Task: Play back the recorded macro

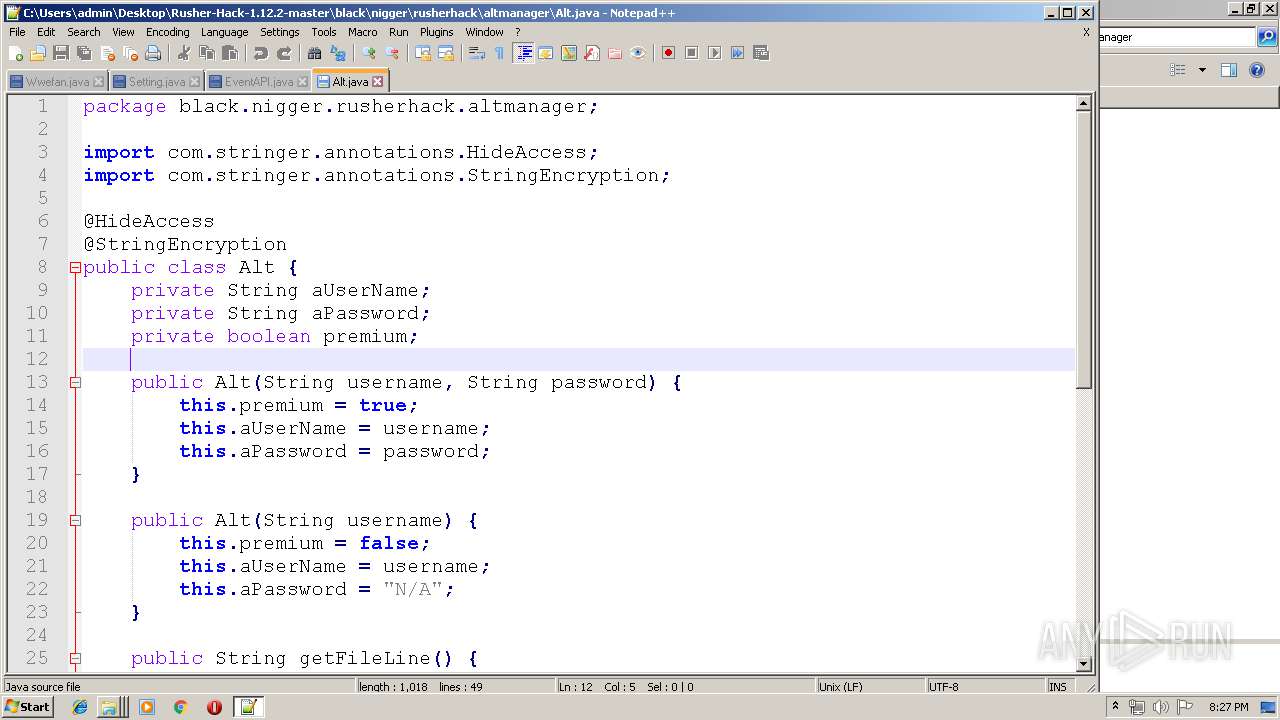Action: [714, 53]
